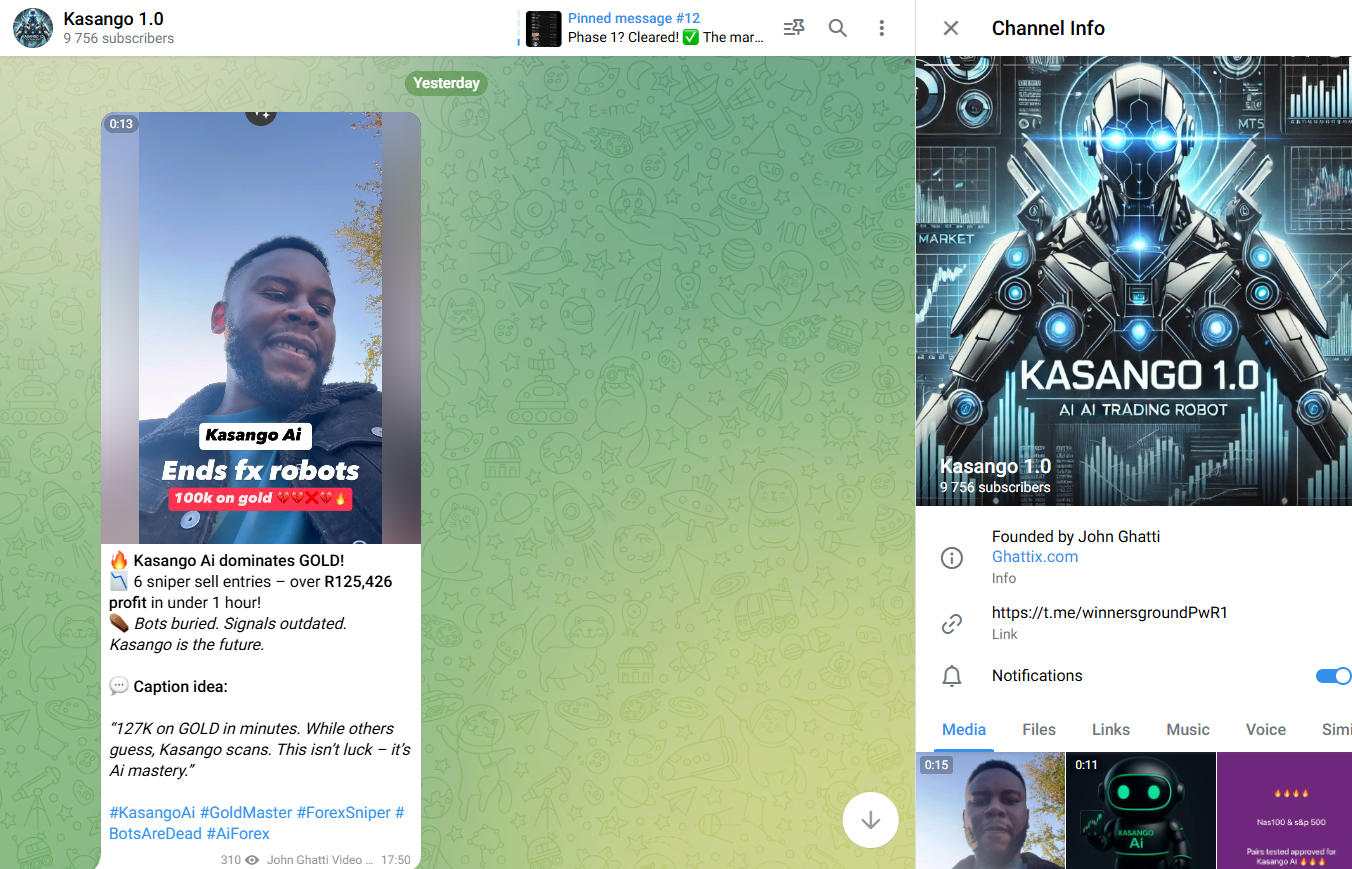Click the Kasango 1.0 channel avatar in header

click(33, 28)
